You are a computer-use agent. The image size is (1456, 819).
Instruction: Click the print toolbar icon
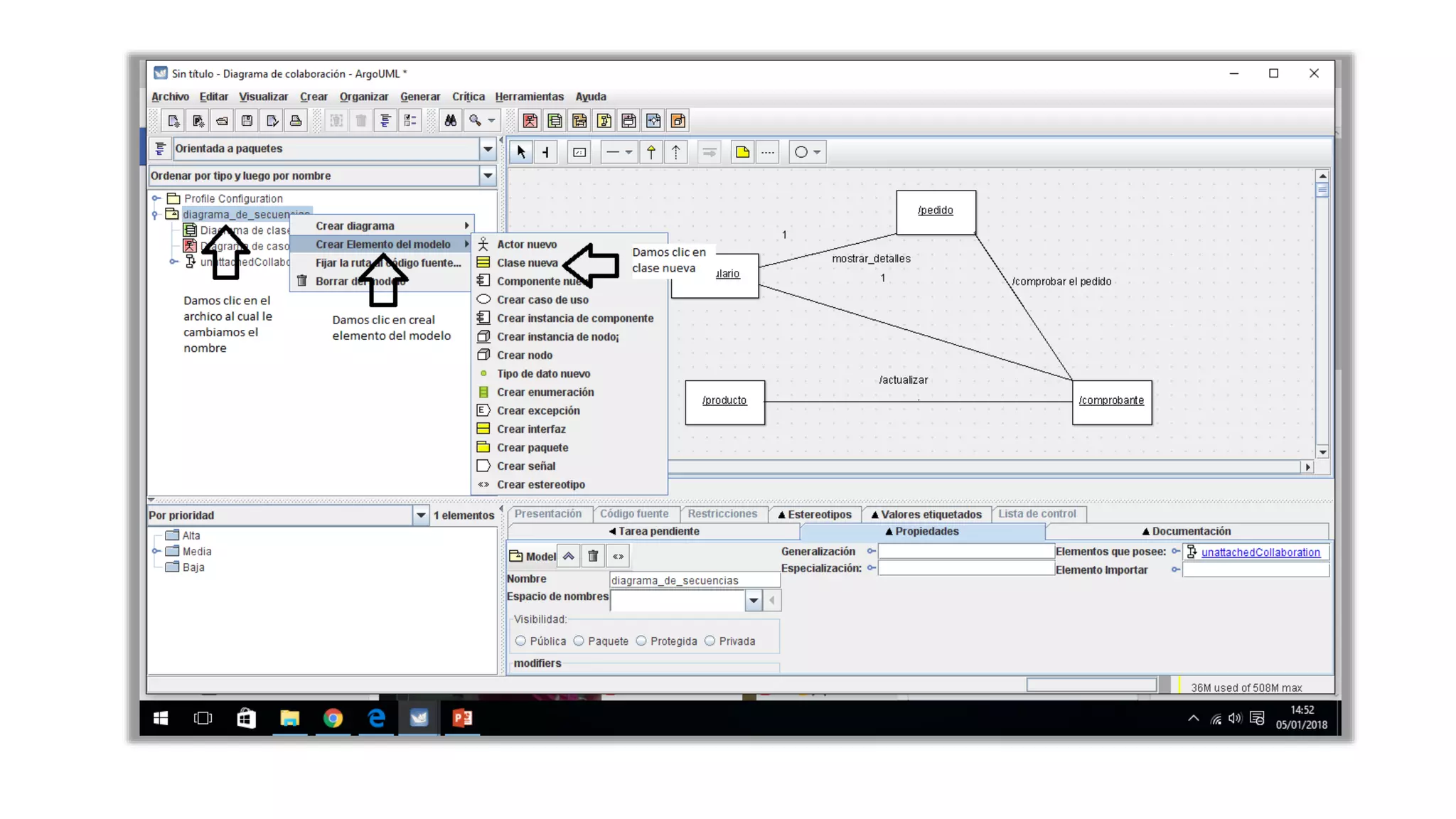tap(296, 121)
